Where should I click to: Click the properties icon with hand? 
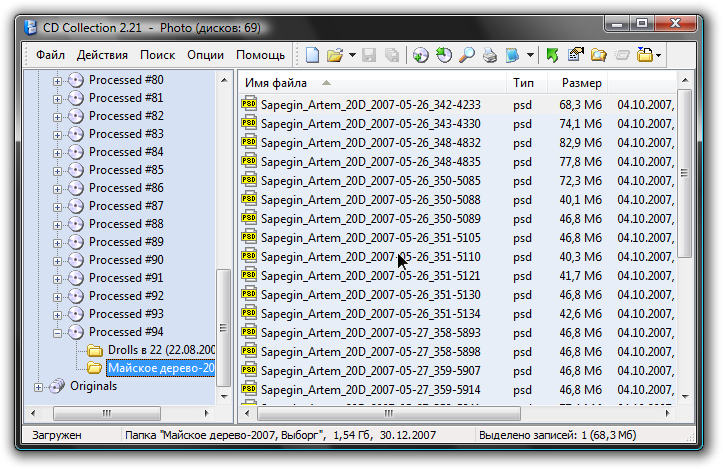[x=575, y=55]
